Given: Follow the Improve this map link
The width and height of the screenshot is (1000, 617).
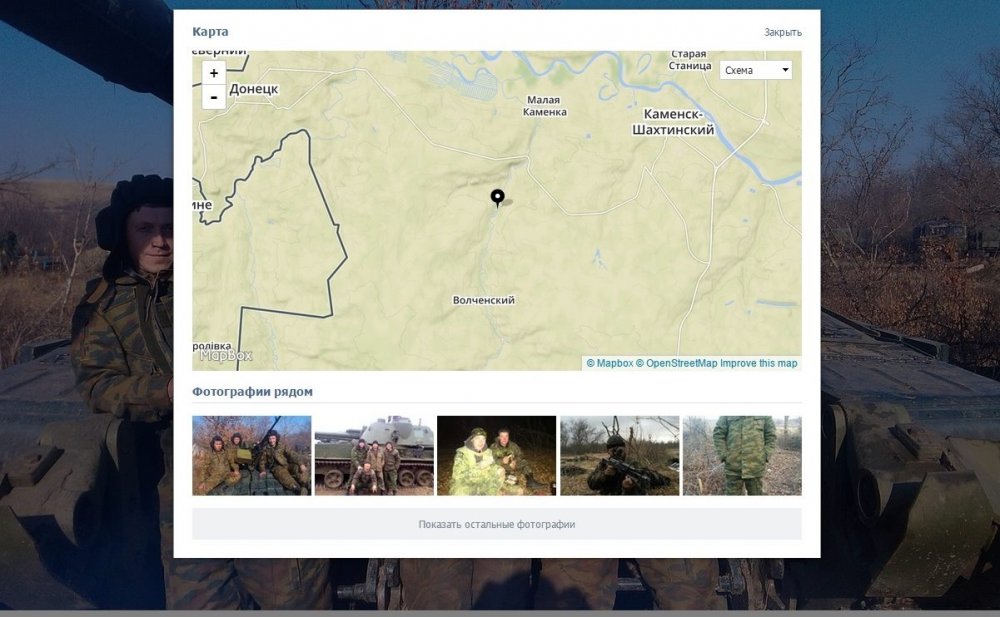Looking at the screenshot, I should click(759, 363).
